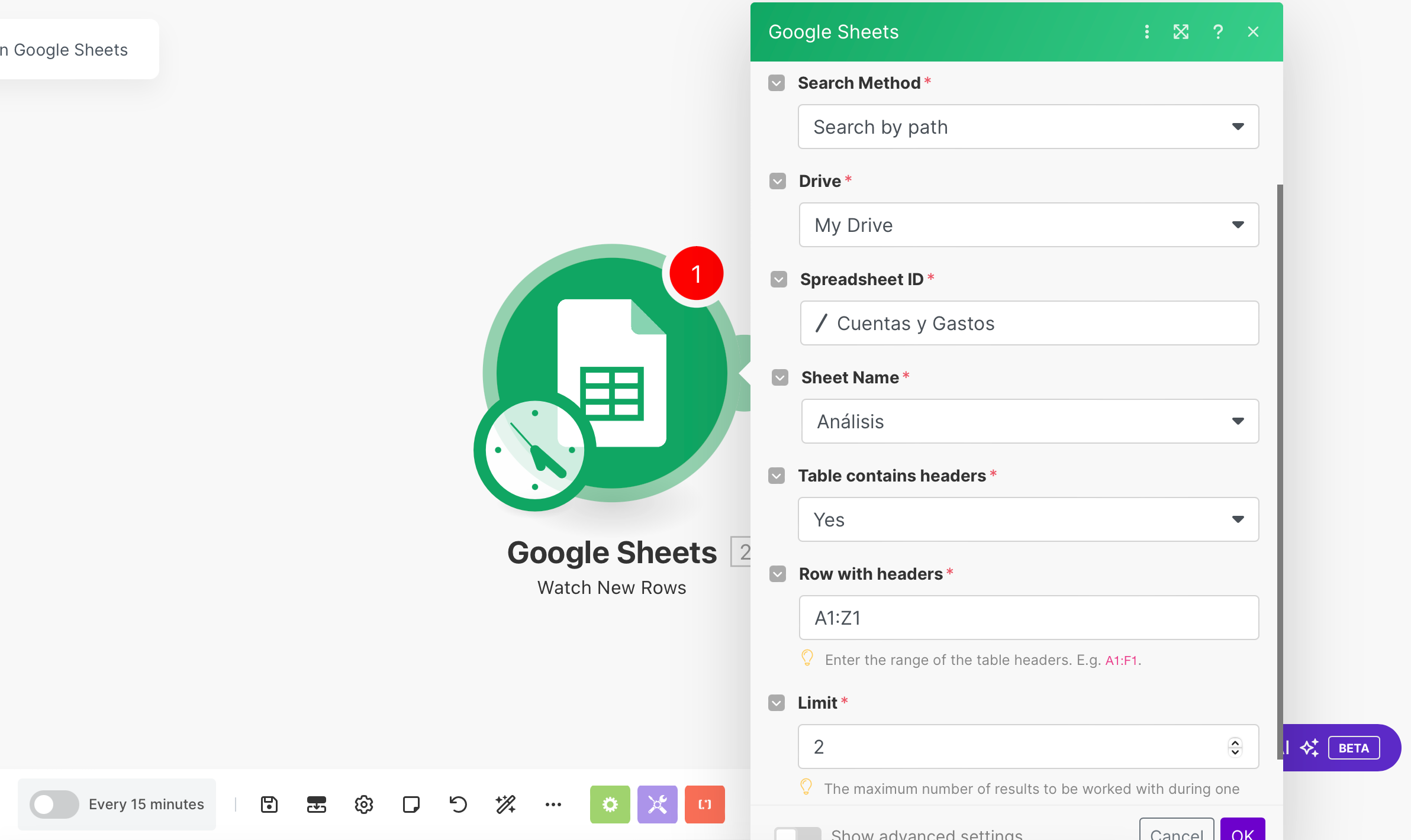1411x840 pixels.
Task: Open the help question mark icon
Action: 1218,32
